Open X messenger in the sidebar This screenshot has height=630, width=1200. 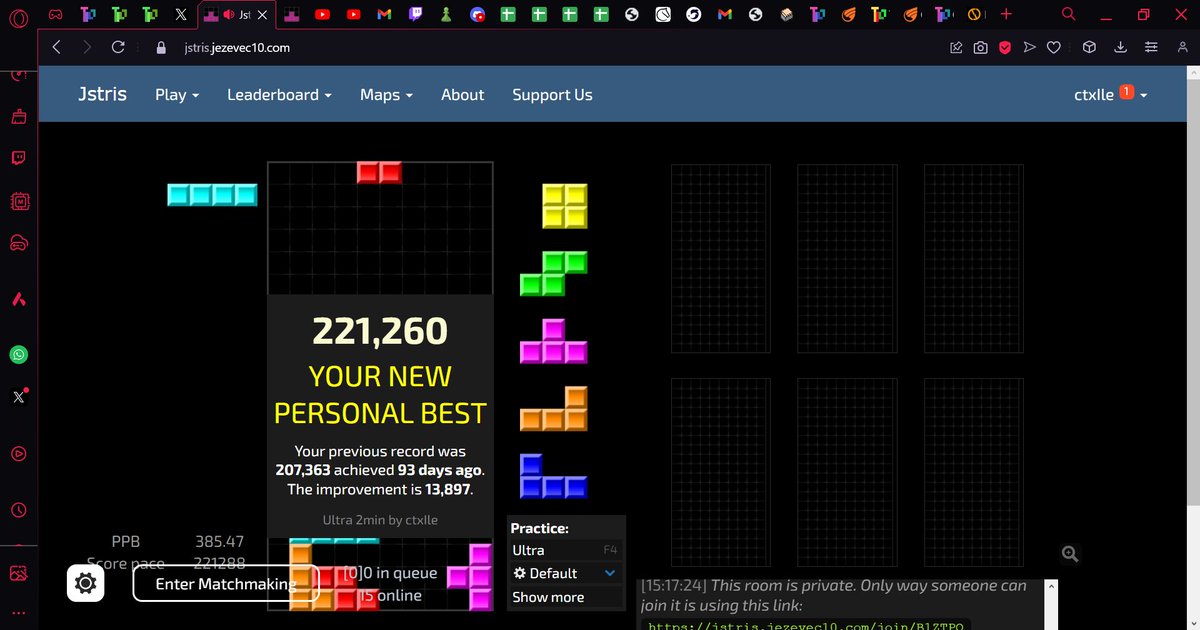[18, 397]
